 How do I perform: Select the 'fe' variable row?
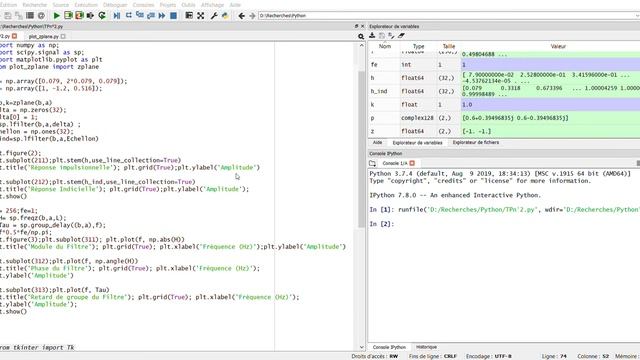(504, 64)
